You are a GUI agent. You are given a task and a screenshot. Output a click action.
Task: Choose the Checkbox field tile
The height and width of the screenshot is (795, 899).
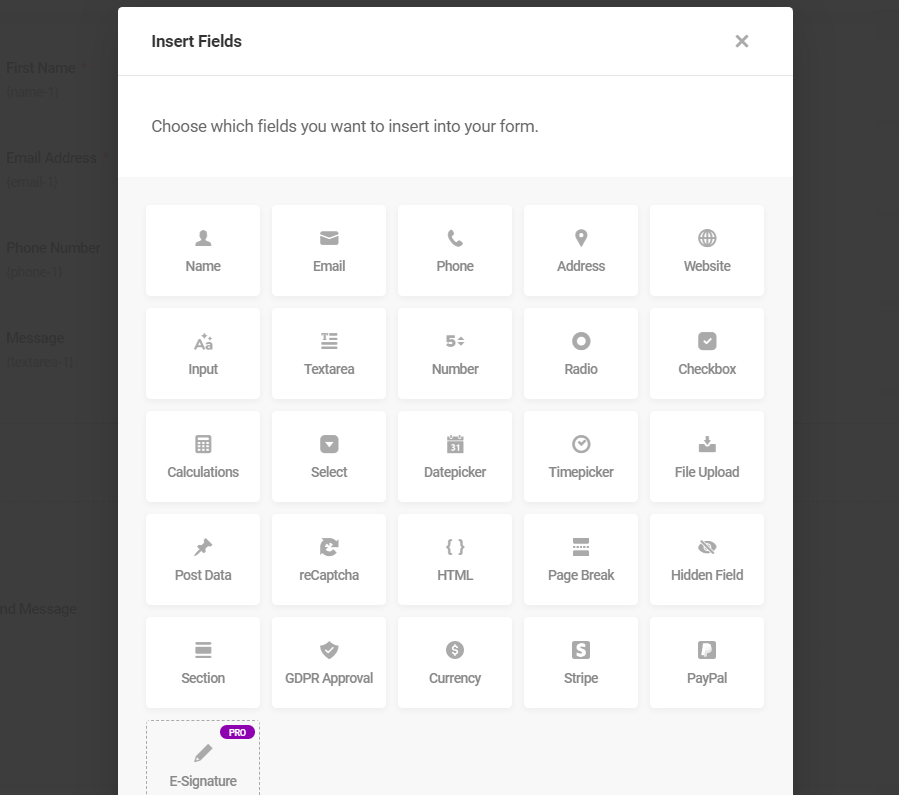(707, 354)
